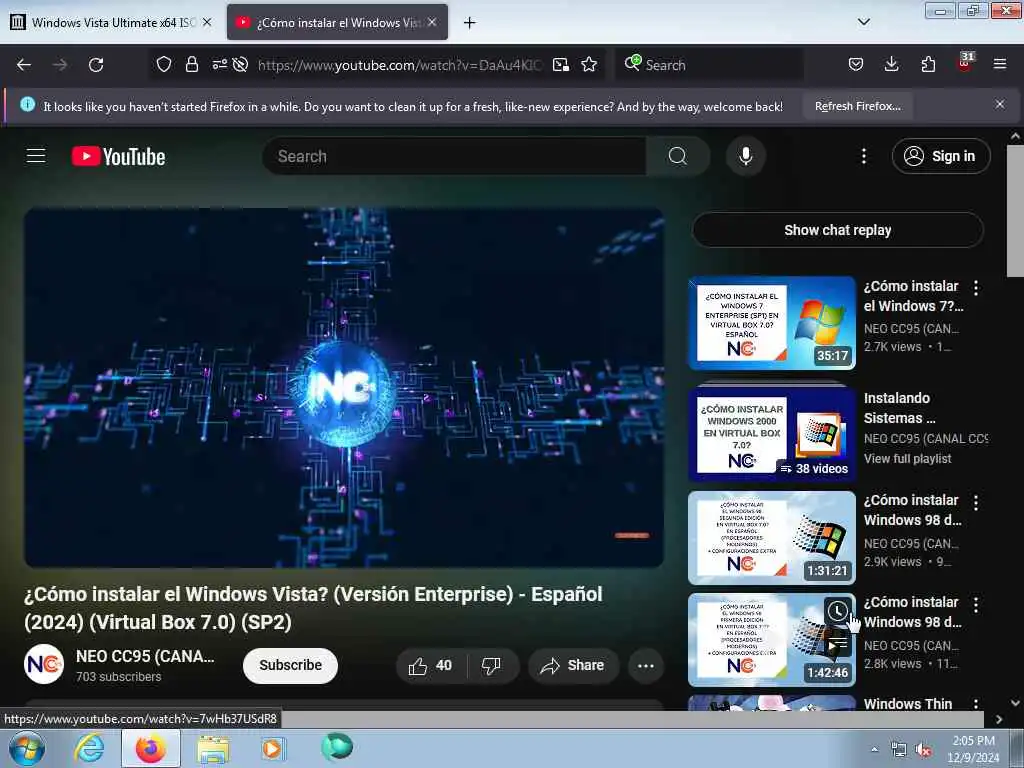Click View full playlist link

pos(907,458)
